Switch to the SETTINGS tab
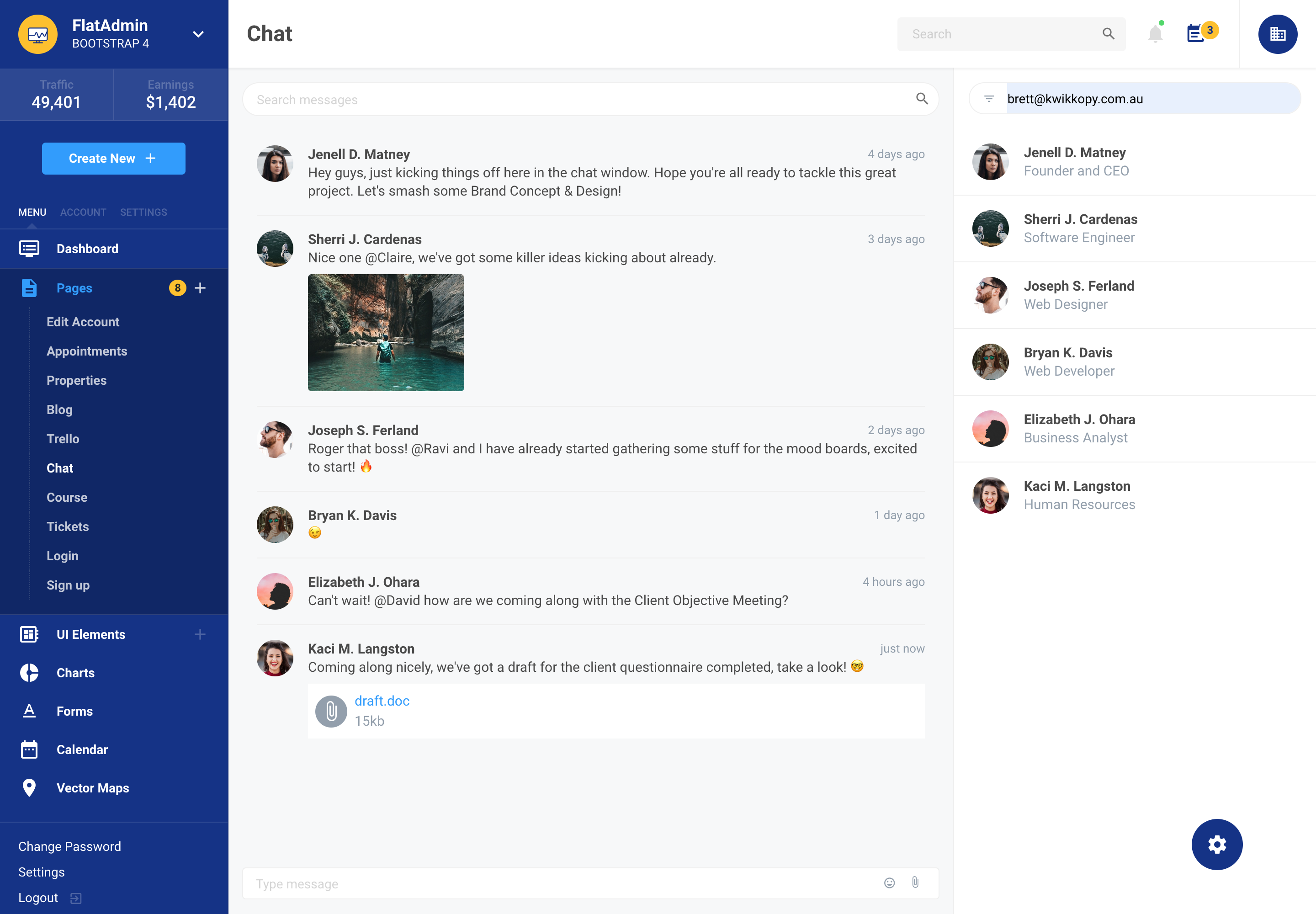Viewport: 1316px width, 914px height. point(143,213)
